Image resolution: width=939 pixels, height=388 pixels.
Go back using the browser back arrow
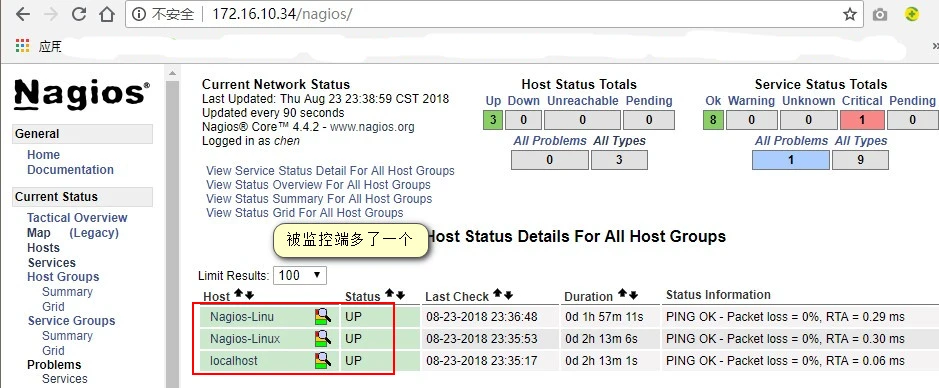22,14
